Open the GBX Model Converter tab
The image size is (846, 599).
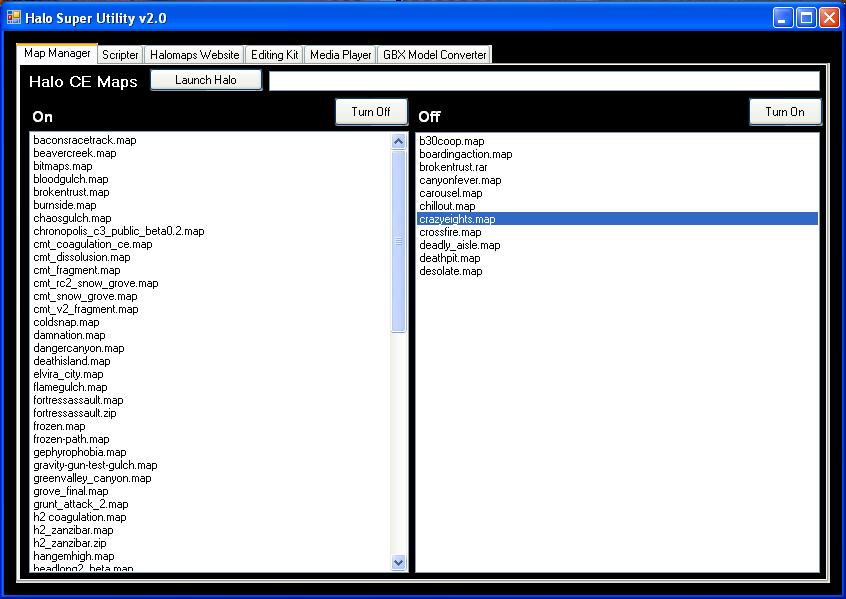pyautogui.click(x=434, y=55)
